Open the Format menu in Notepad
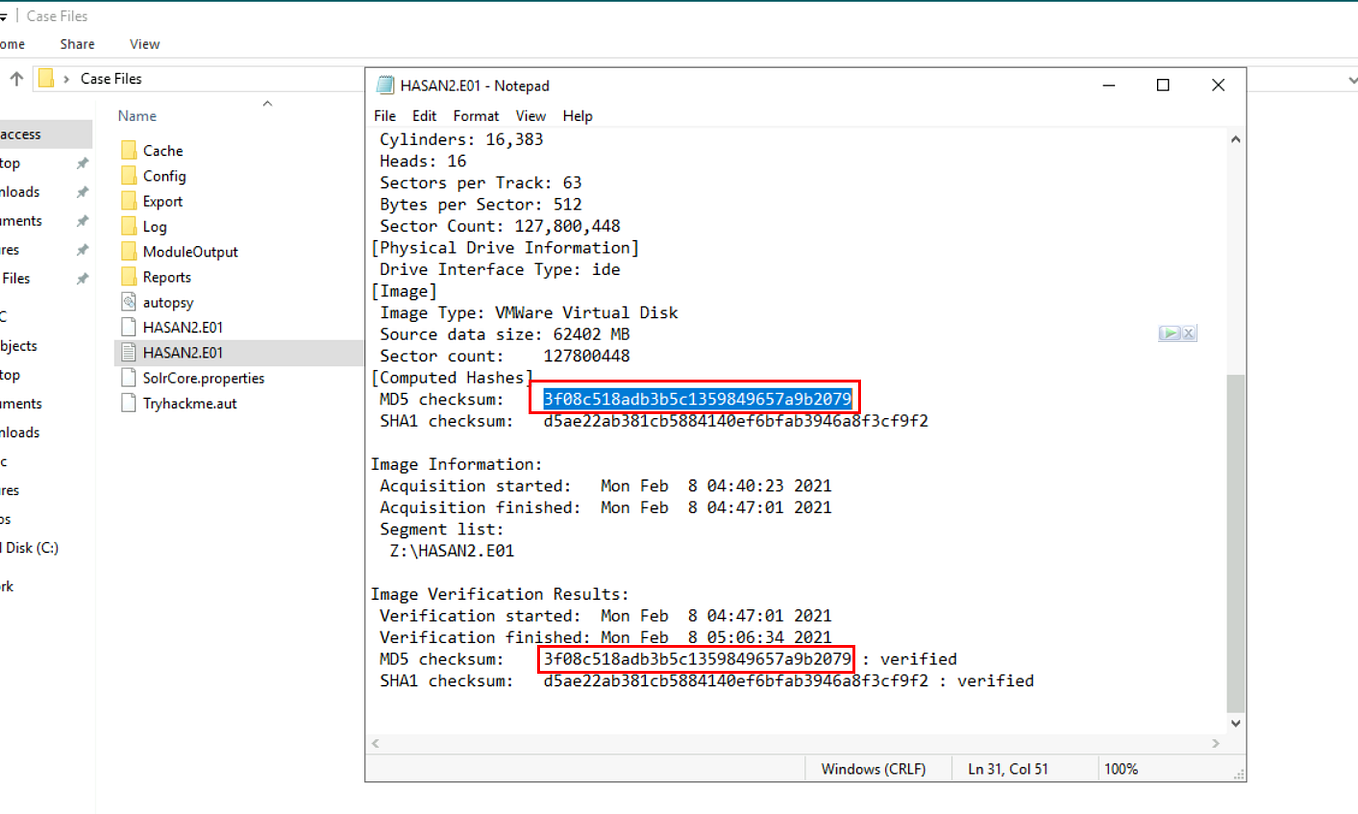Screen dimensions: 1358x814 (475, 116)
